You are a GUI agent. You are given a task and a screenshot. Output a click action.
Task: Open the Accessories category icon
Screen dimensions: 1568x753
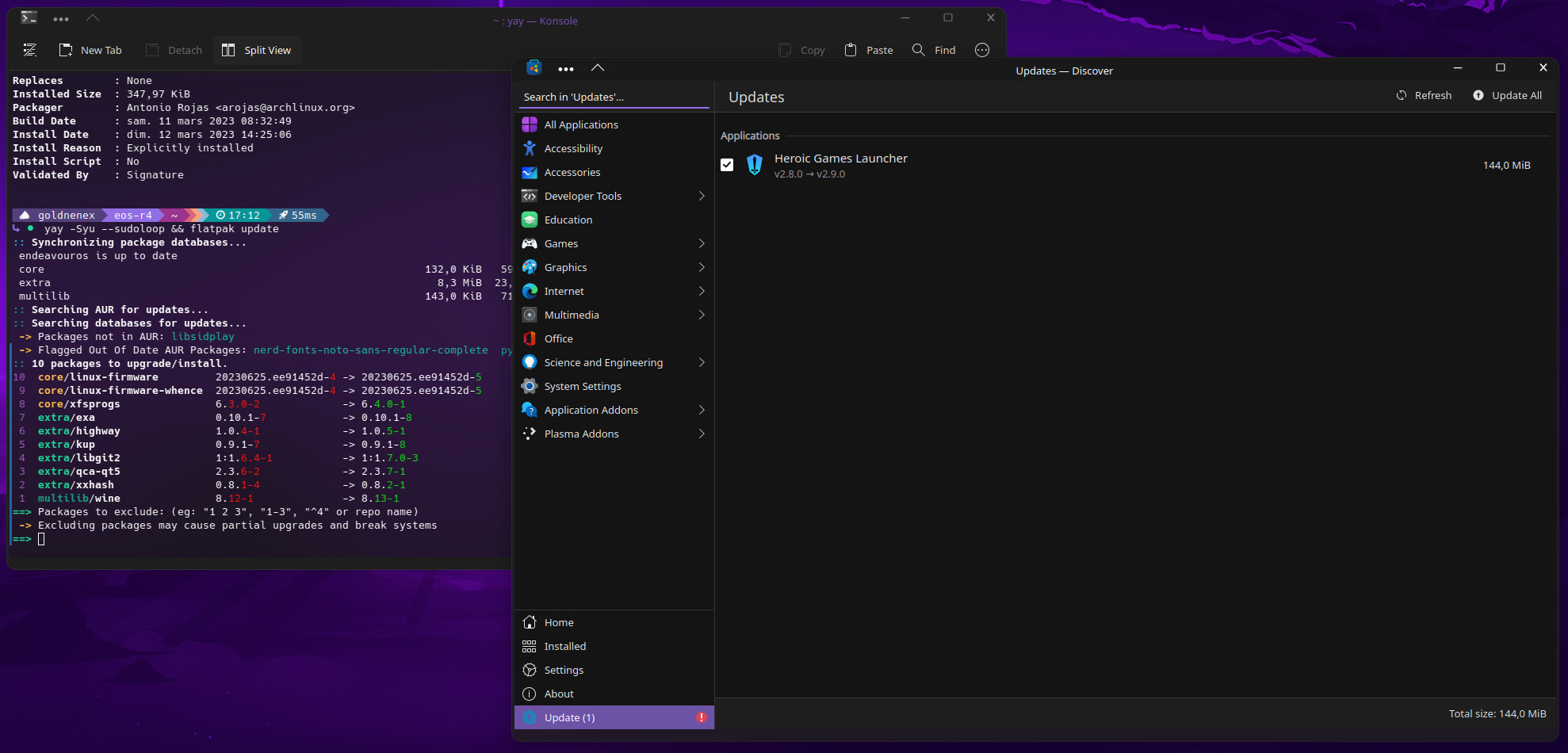pos(530,172)
